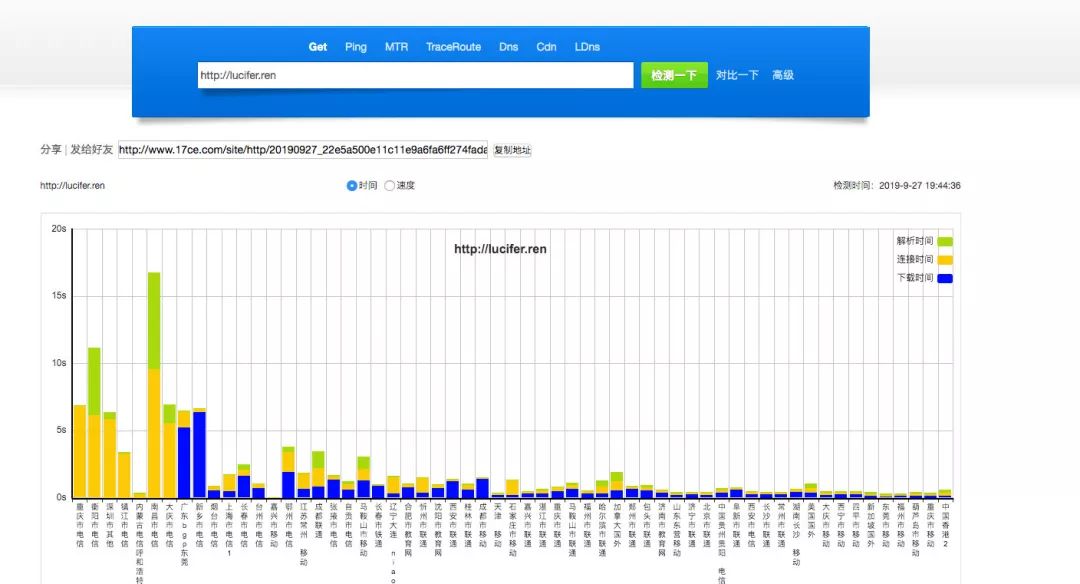Click the 鄂州市电信 bar
Screen dimensions: 1080x584
[x=289, y=472]
